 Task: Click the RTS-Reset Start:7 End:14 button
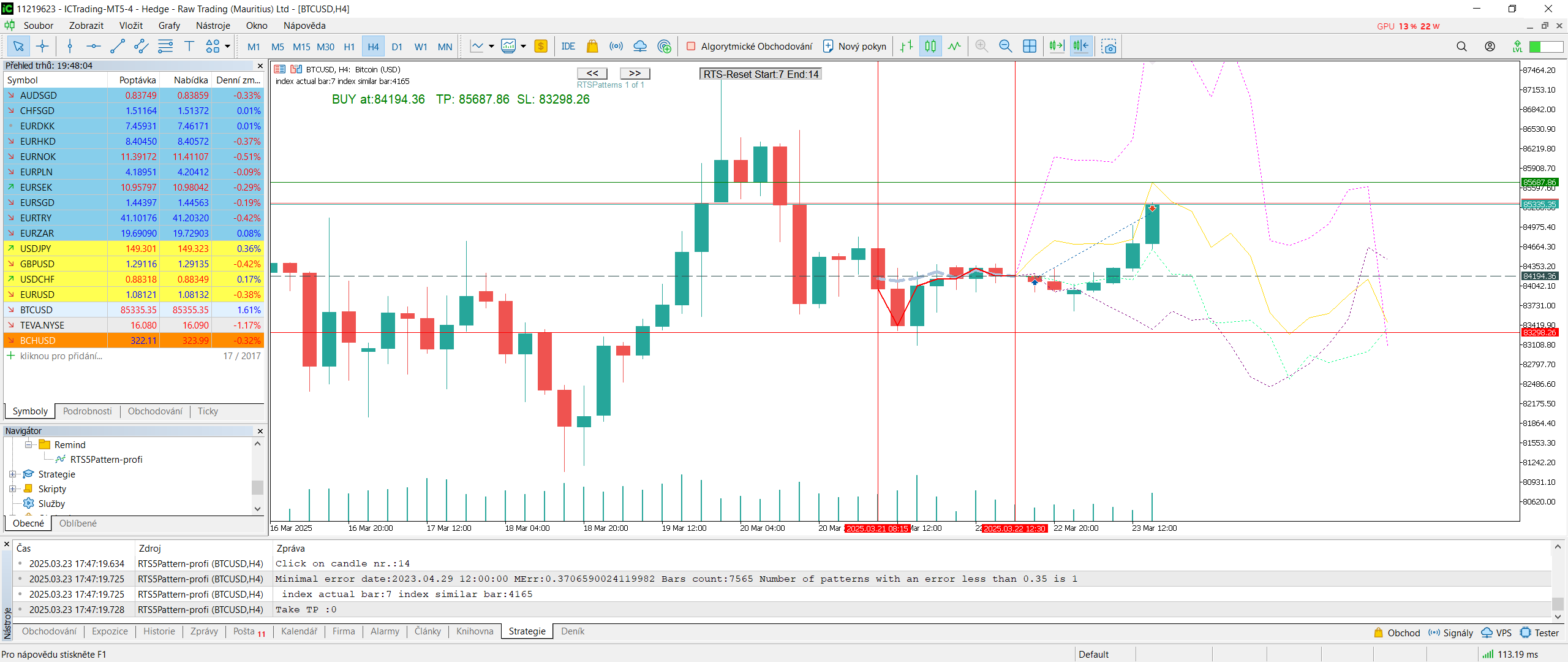[761, 74]
